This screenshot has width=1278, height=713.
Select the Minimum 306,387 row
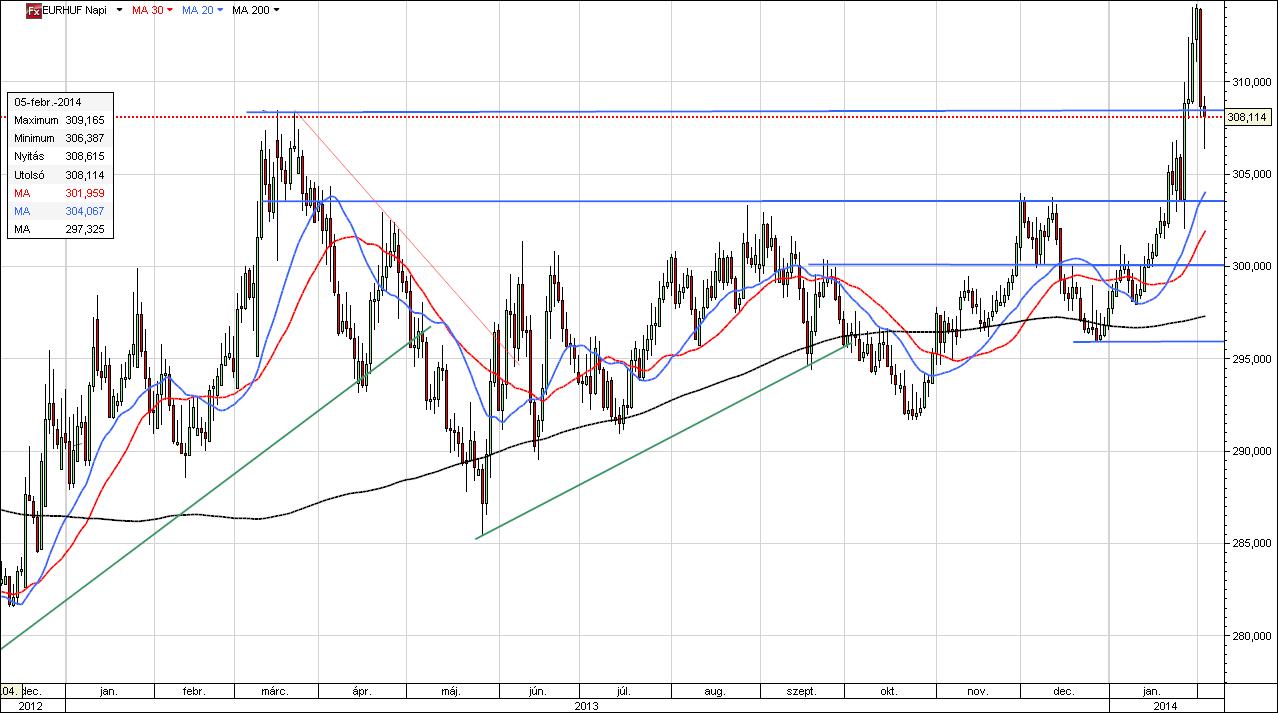point(59,138)
